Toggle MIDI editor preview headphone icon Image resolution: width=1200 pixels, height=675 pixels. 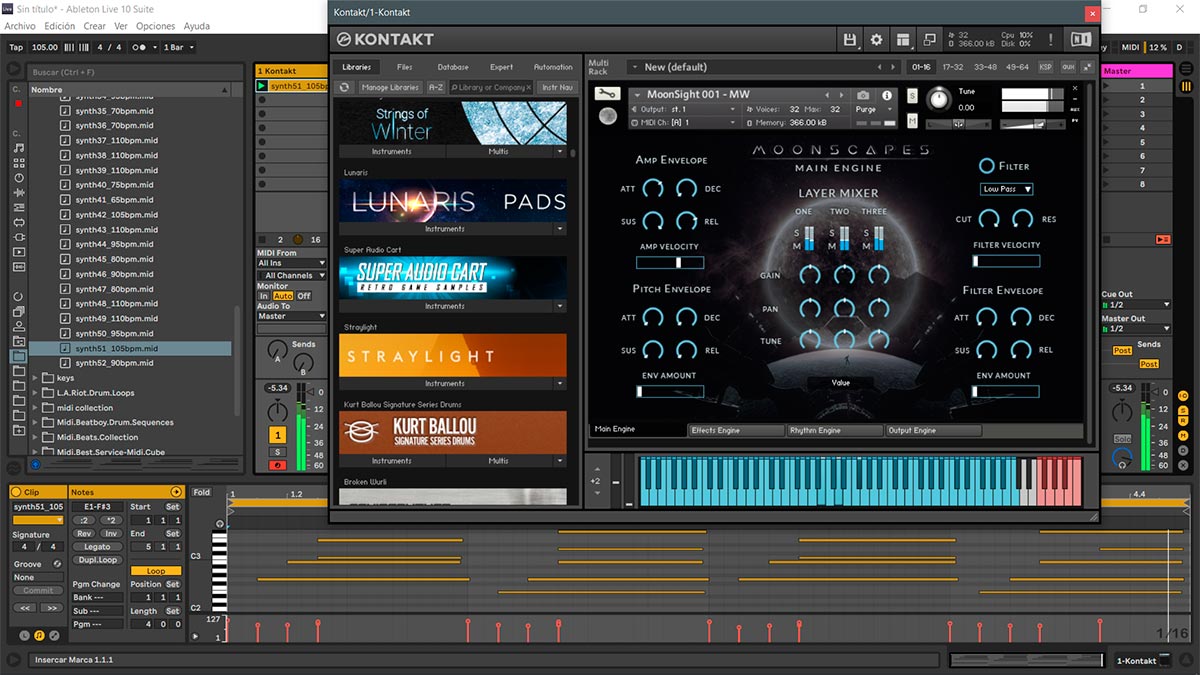click(x=220, y=524)
